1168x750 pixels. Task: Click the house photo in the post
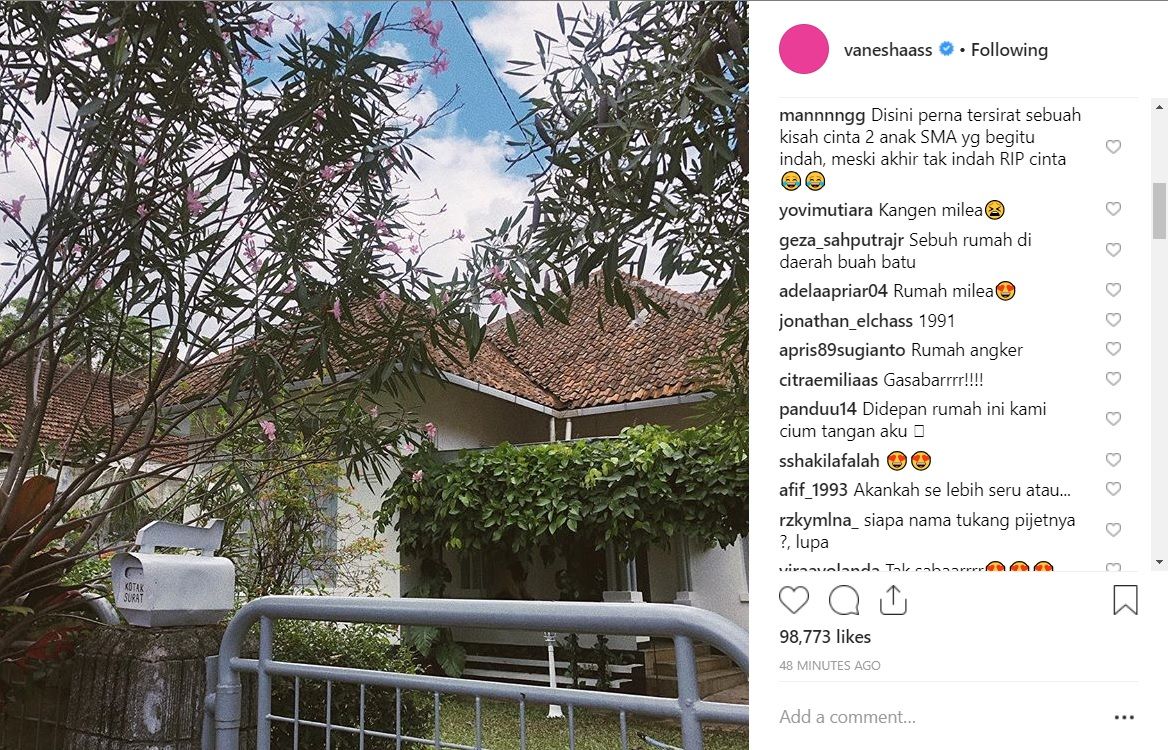click(x=374, y=375)
